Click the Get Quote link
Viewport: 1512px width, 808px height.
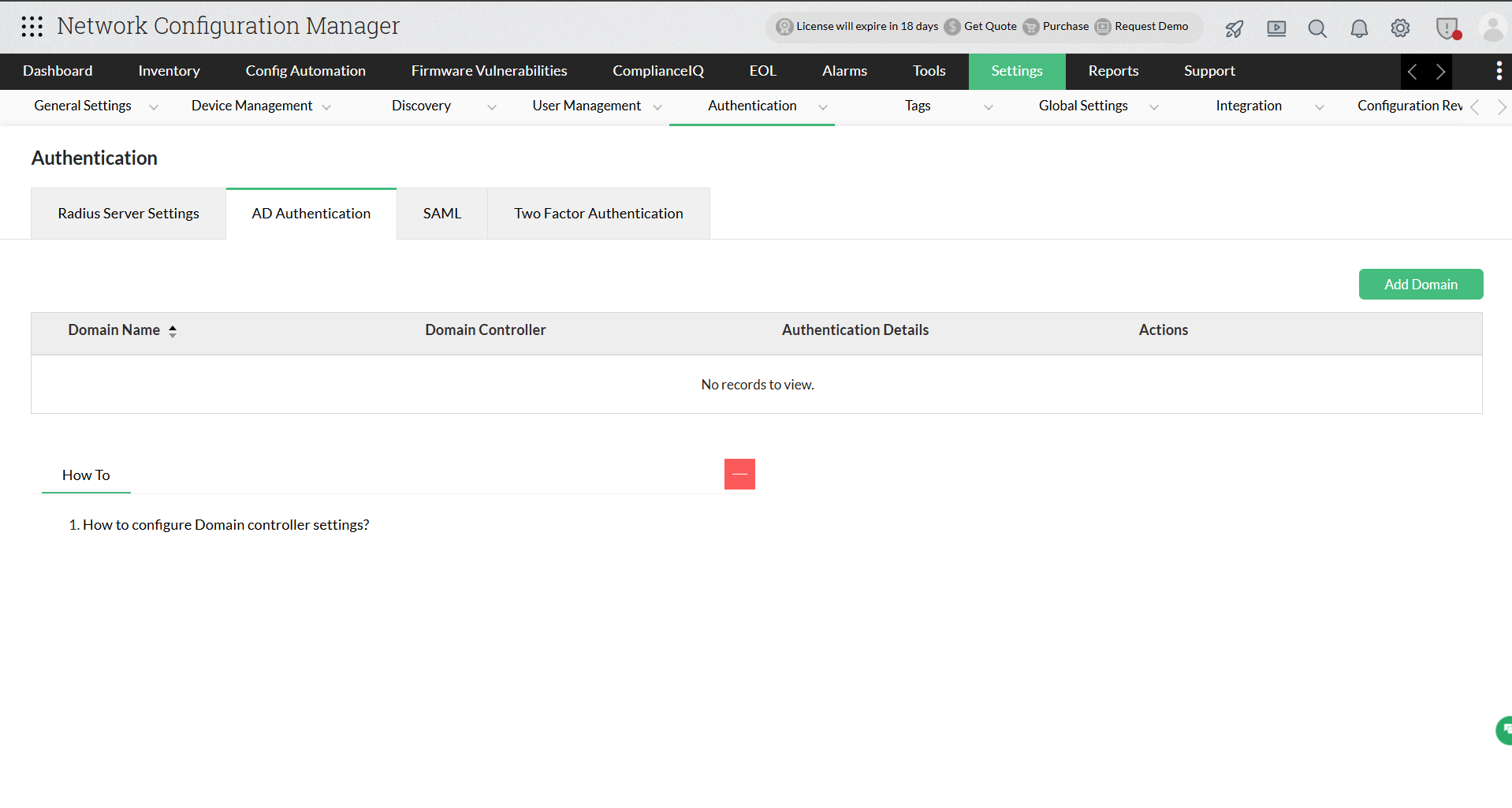click(990, 26)
